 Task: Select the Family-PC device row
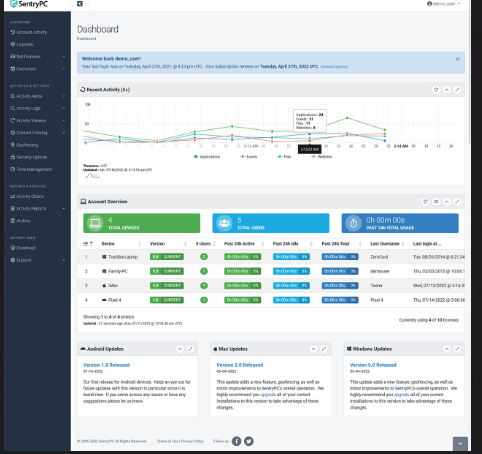tap(271, 271)
